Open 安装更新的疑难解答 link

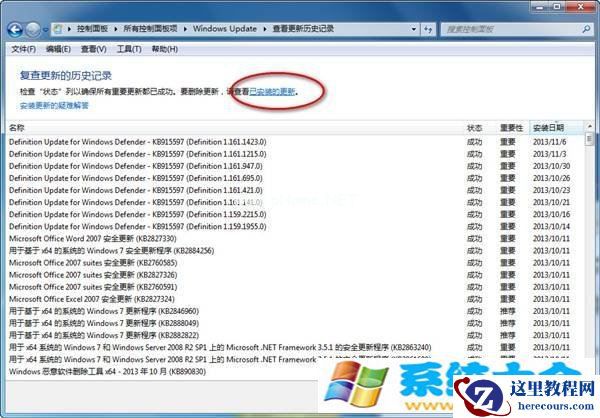54,105
